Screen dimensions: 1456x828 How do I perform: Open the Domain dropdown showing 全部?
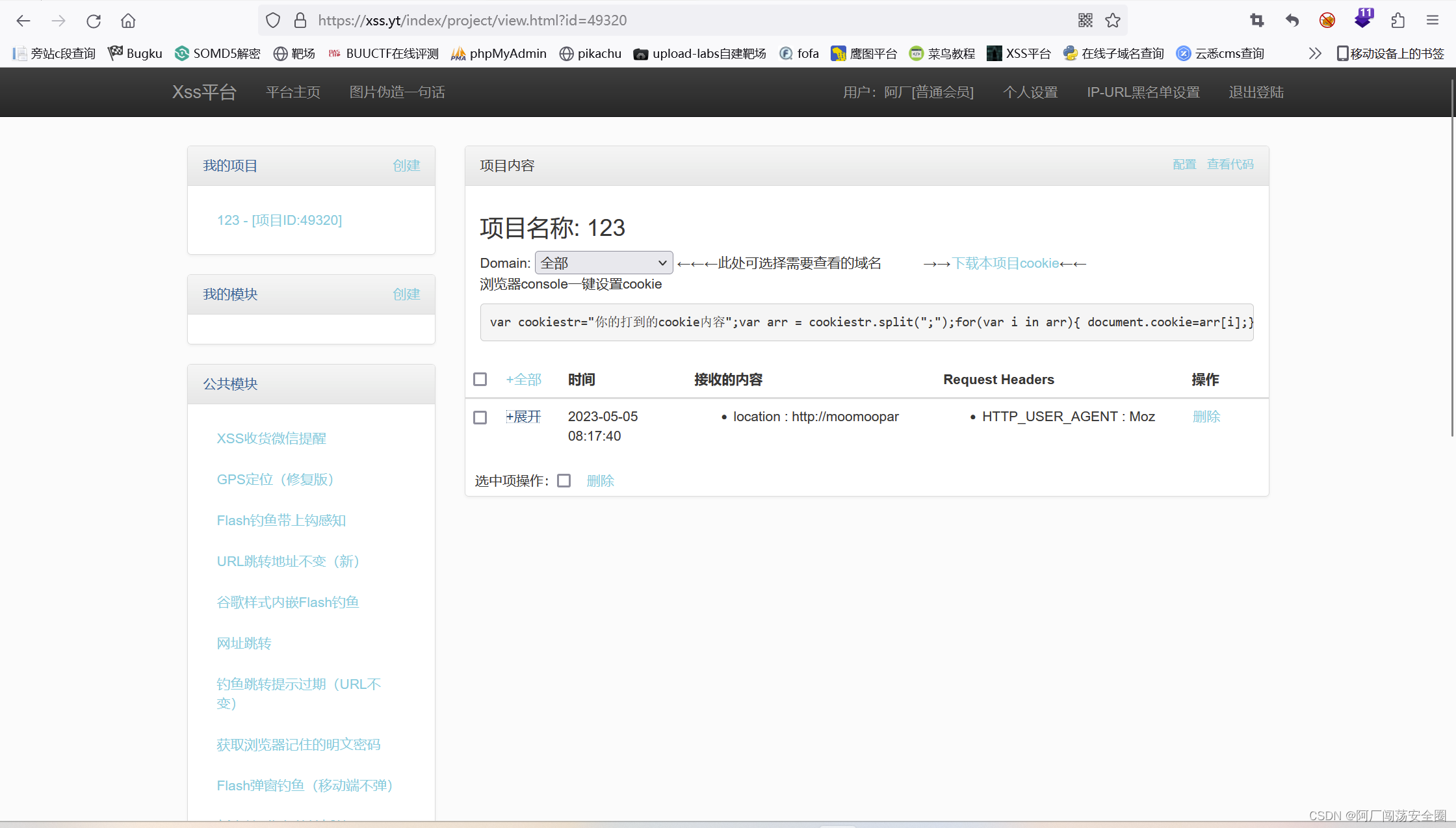point(603,263)
